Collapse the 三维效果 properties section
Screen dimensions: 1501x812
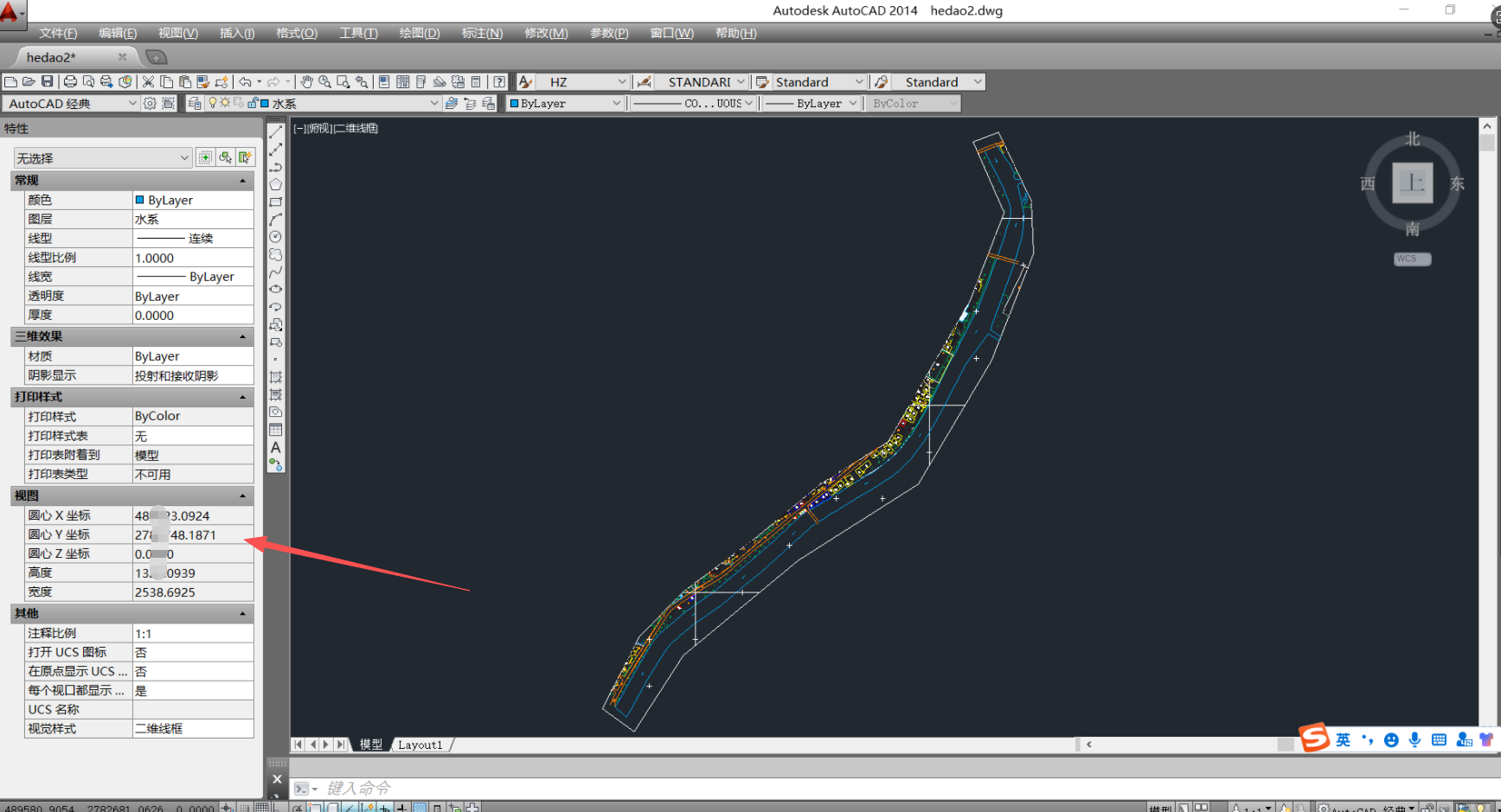pyautogui.click(x=242, y=336)
